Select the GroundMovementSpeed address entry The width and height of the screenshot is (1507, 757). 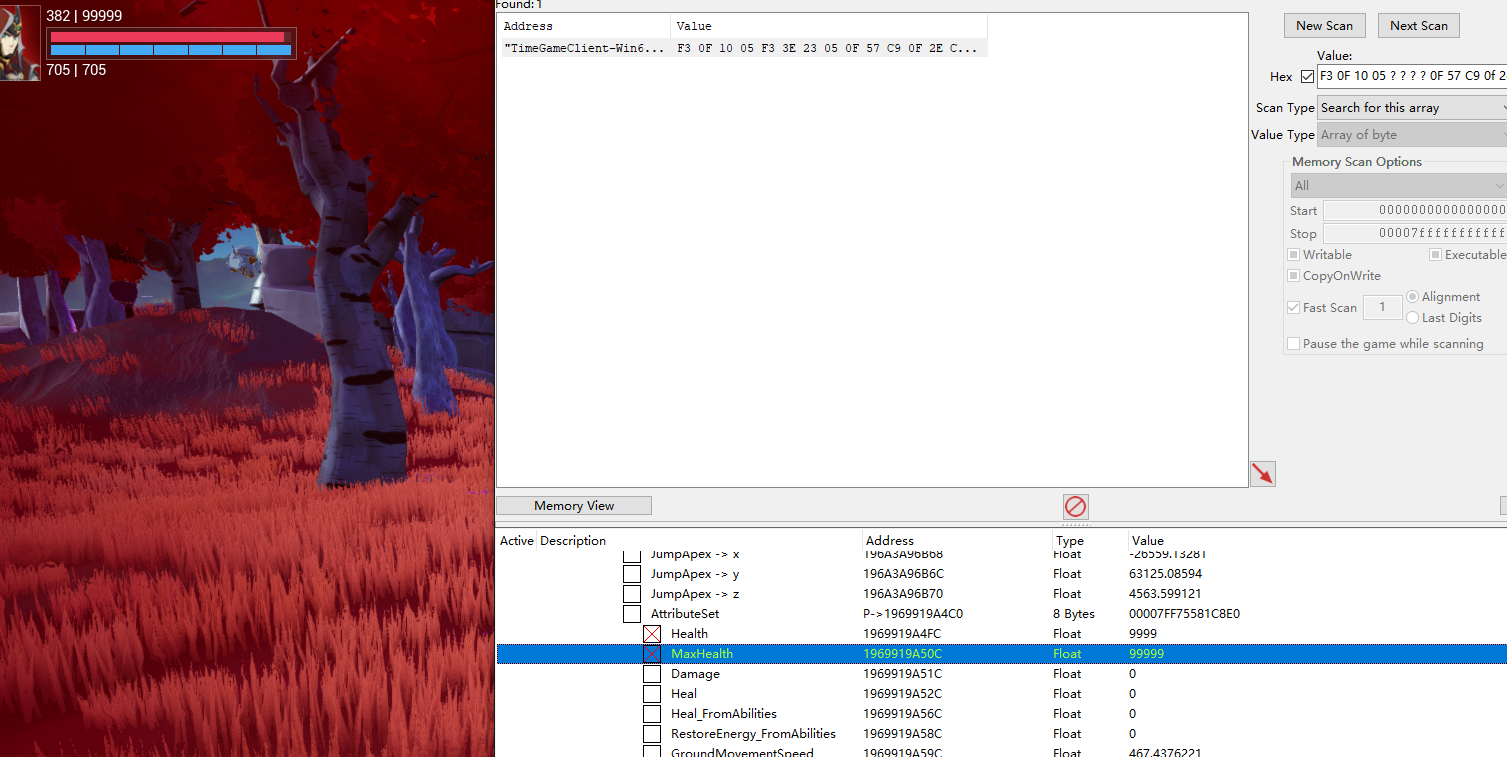coord(742,752)
